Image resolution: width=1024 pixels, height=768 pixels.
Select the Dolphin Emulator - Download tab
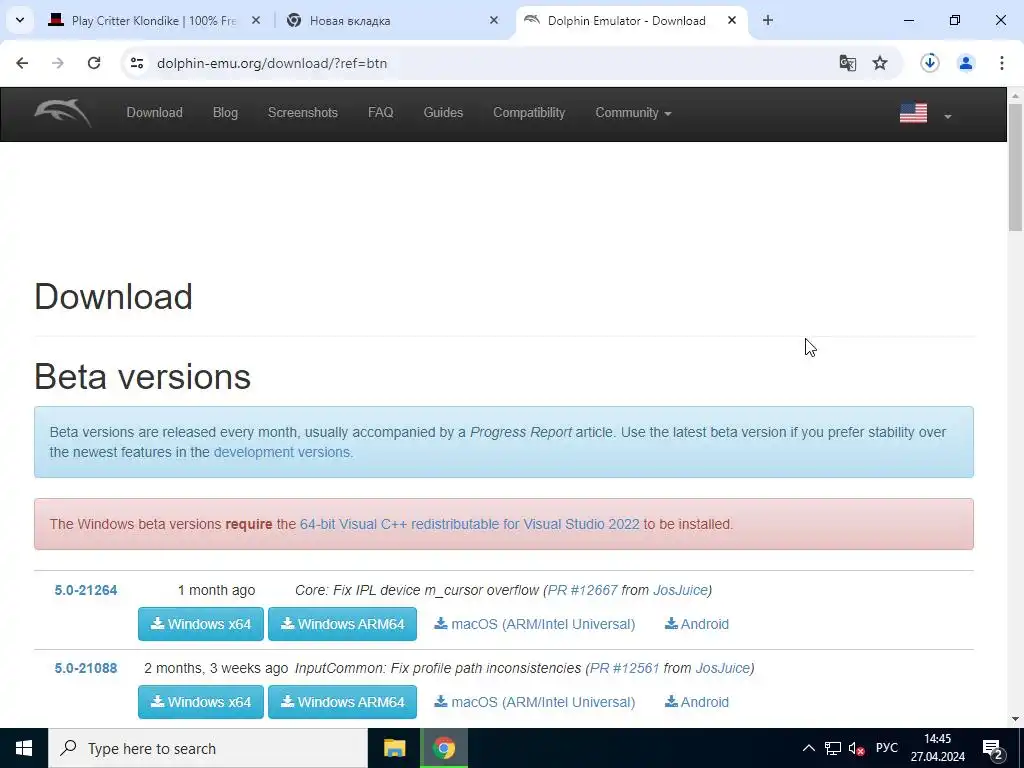631,20
